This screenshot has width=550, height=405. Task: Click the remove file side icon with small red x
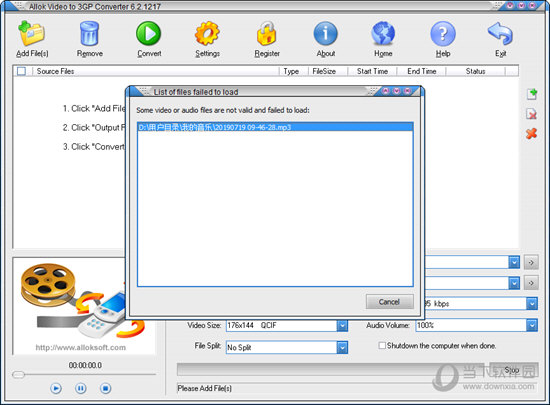pyautogui.click(x=532, y=114)
